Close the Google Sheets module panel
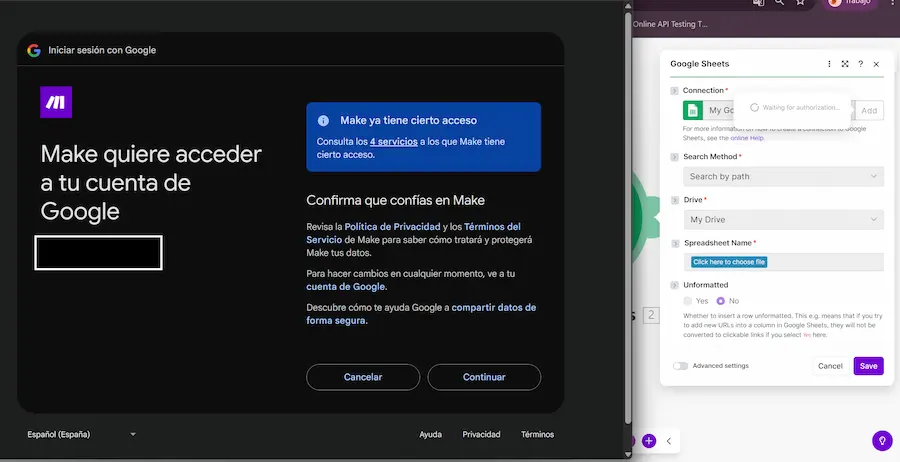 876,64
